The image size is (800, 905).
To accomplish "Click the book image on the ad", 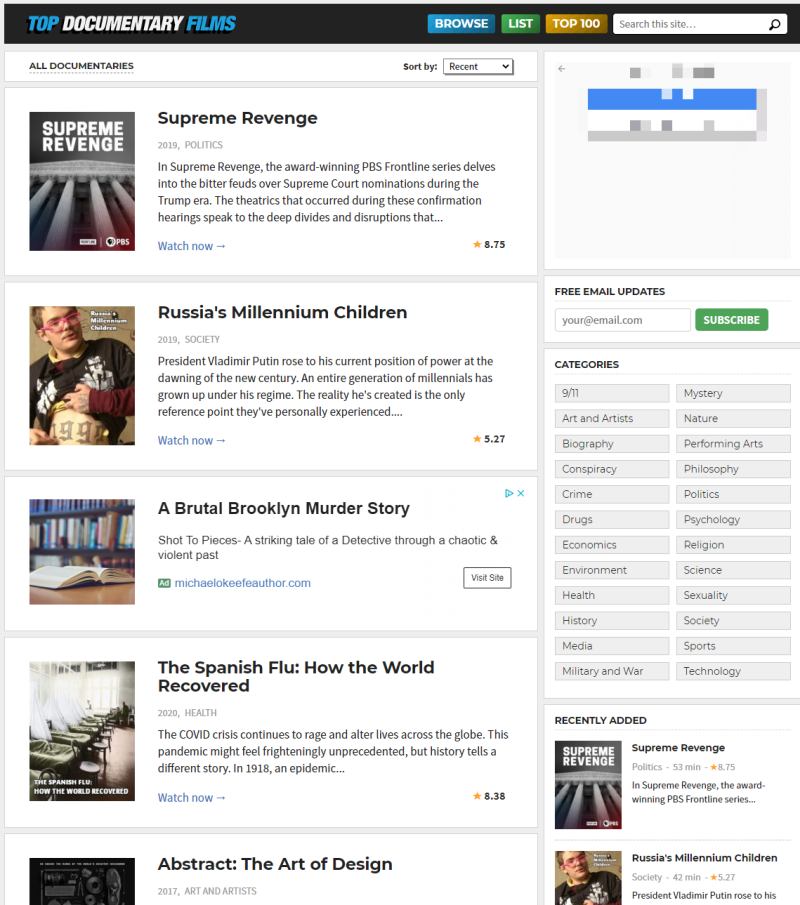I will [82, 552].
